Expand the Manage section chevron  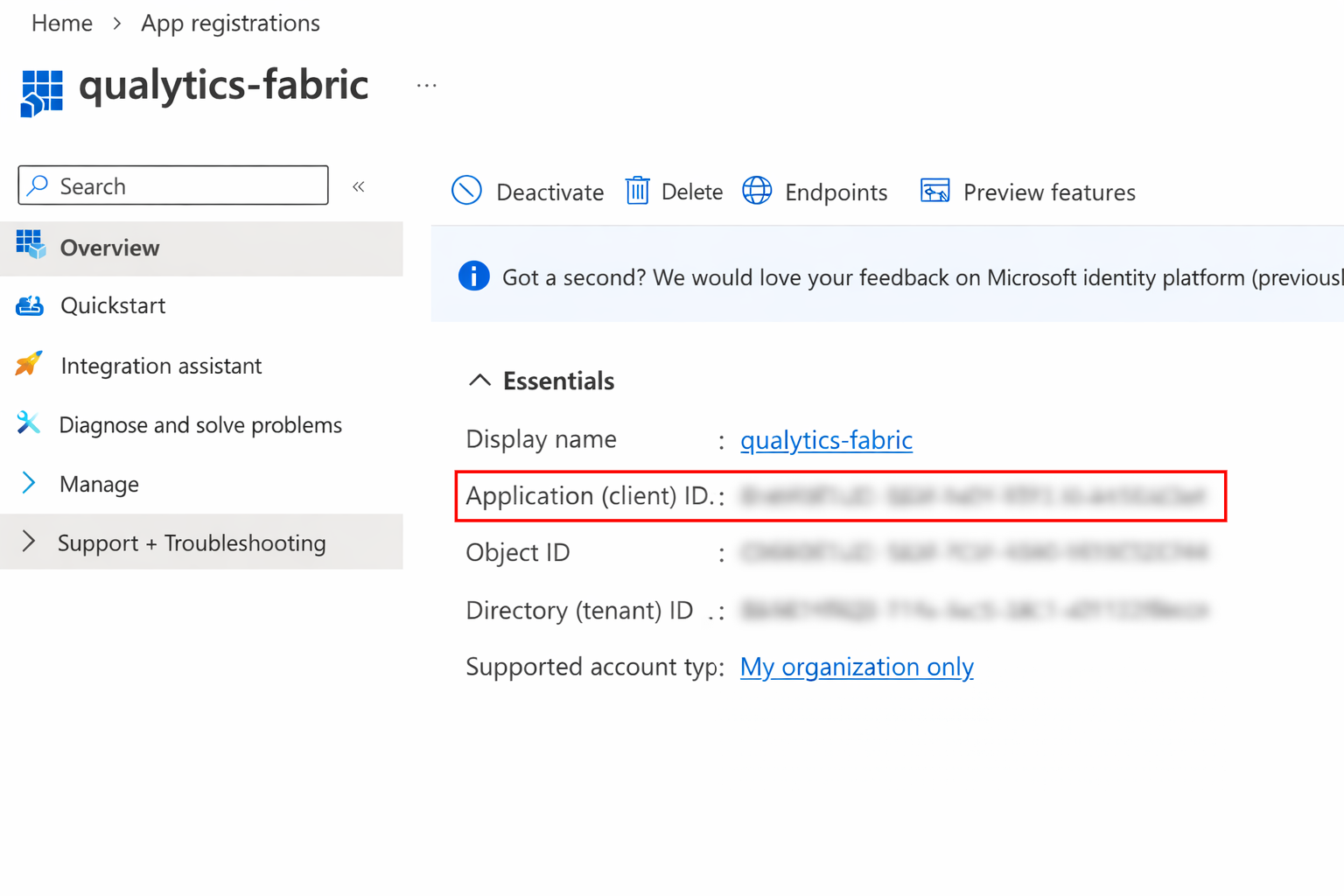[29, 483]
